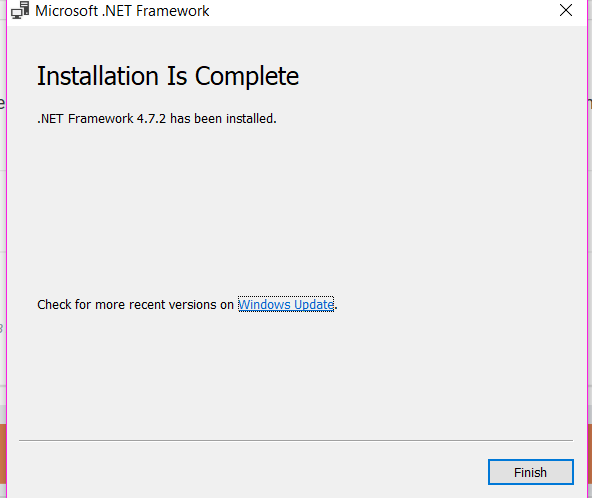This screenshot has height=498, width=592.
Task: Click the word 'Framework' in the title bar
Action: [x=173, y=11]
